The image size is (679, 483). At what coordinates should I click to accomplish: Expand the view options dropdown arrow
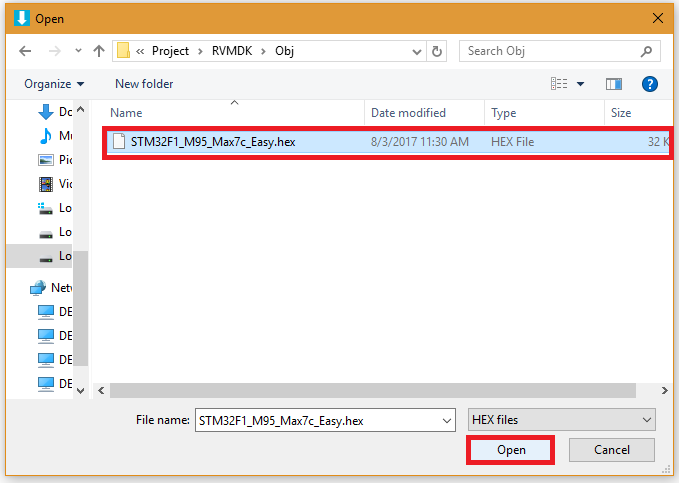(x=580, y=84)
